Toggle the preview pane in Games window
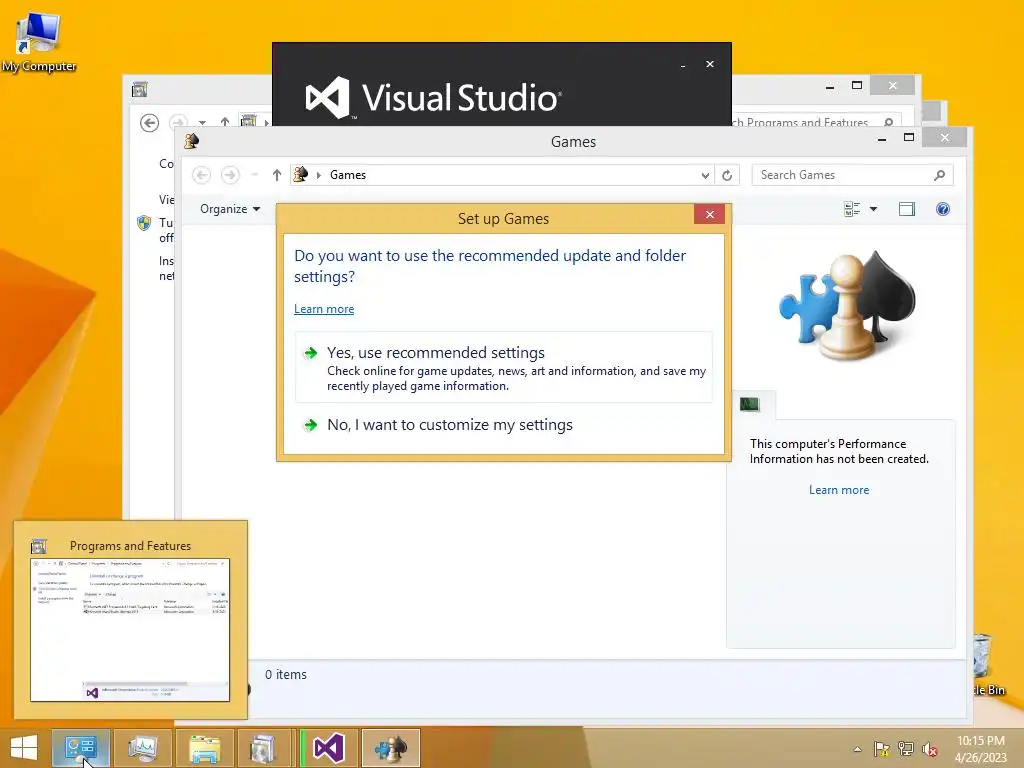1024x768 pixels. click(x=906, y=209)
